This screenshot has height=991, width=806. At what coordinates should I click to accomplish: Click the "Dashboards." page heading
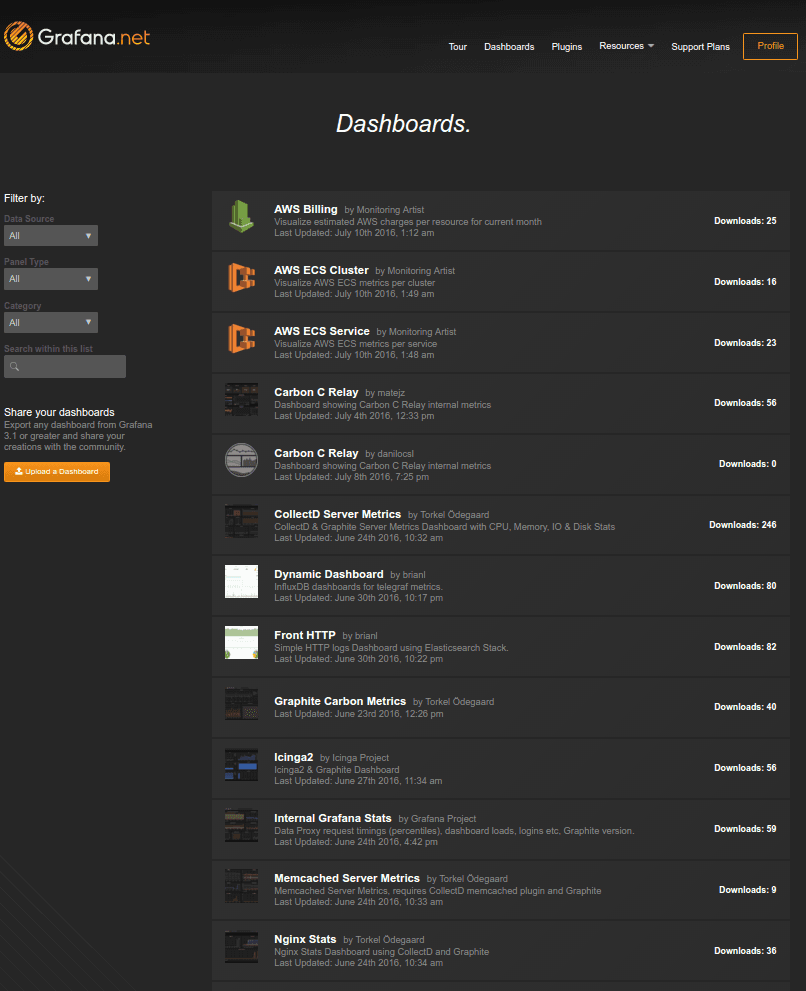coord(403,124)
